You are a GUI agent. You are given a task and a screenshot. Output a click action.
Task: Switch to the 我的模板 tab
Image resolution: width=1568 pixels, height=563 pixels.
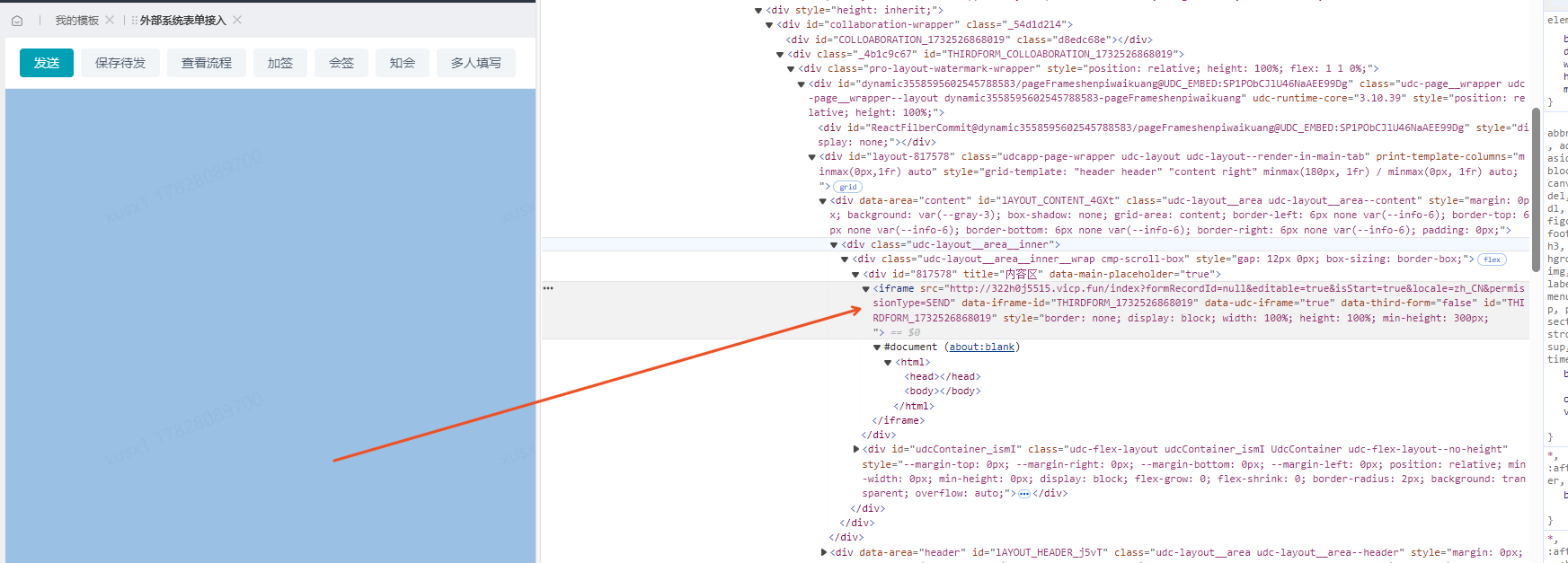coord(76,20)
